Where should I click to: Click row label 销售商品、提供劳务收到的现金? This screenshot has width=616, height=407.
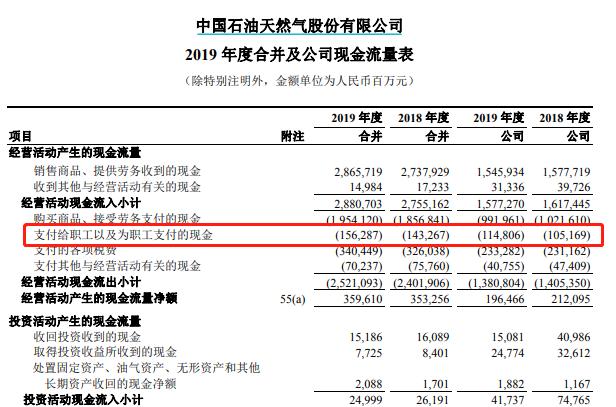click(x=117, y=171)
